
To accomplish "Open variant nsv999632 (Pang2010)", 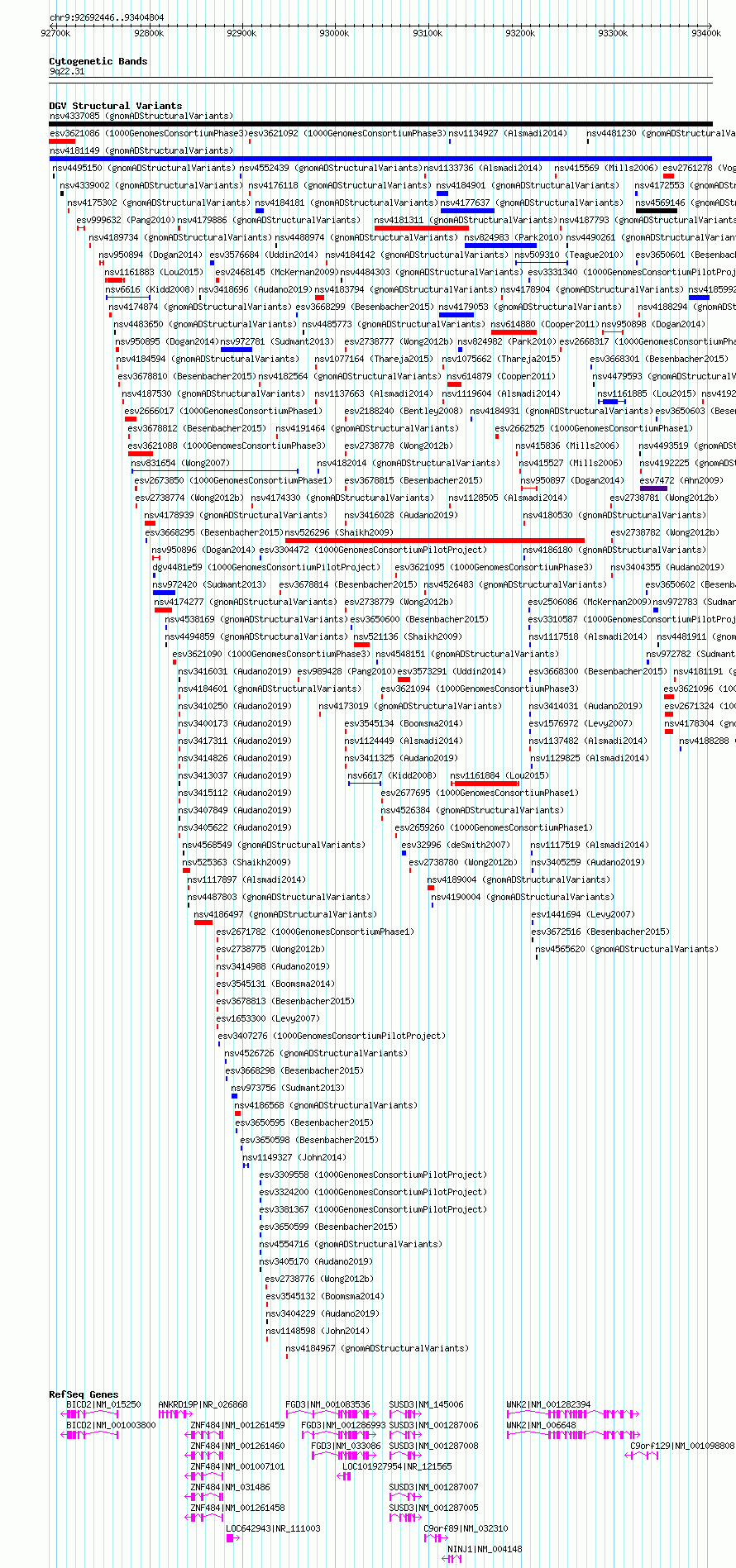I will (x=126, y=220).
